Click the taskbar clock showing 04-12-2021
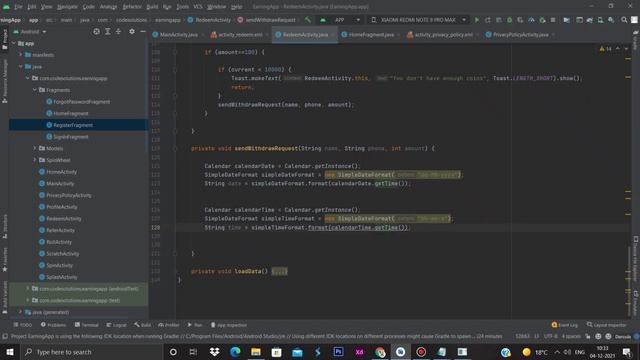Screen dimensions: 640x360 click(602, 352)
